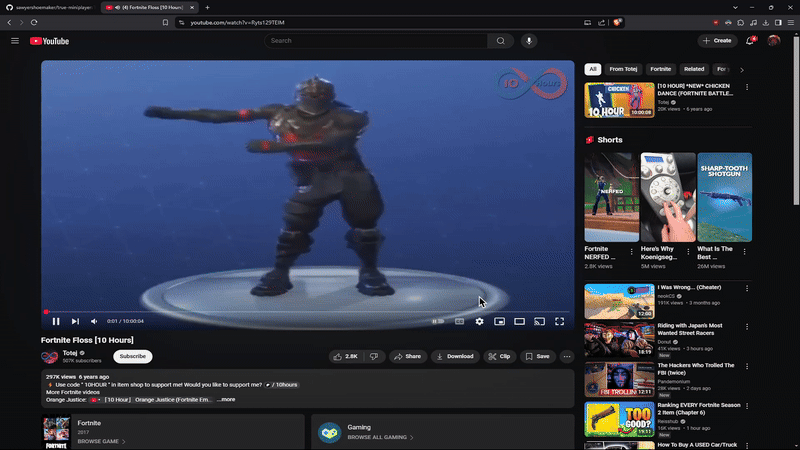800x450 pixels.
Task: Focus the YouTube search box
Action: 376,41
